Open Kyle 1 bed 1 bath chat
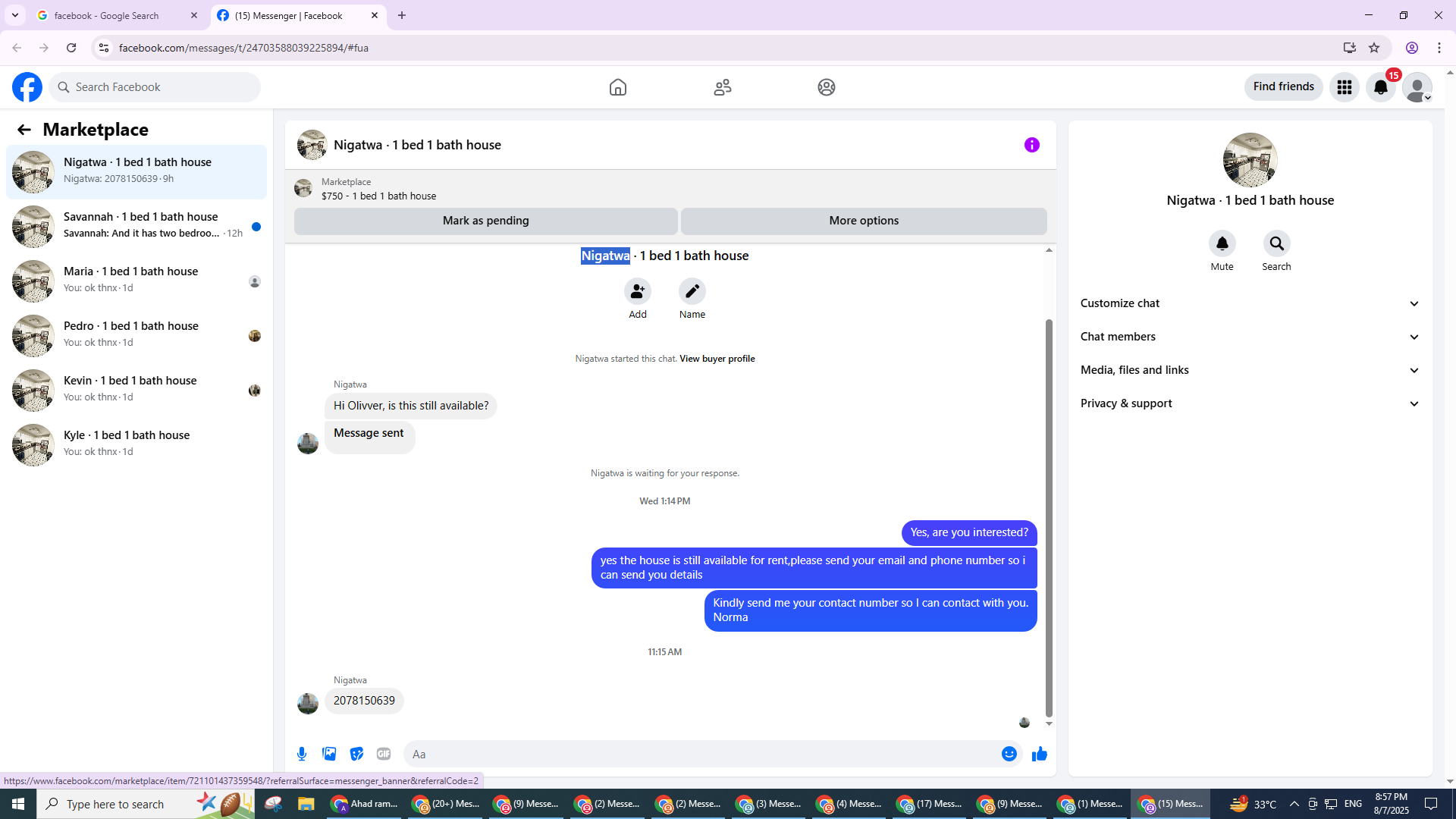 (x=136, y=444)
